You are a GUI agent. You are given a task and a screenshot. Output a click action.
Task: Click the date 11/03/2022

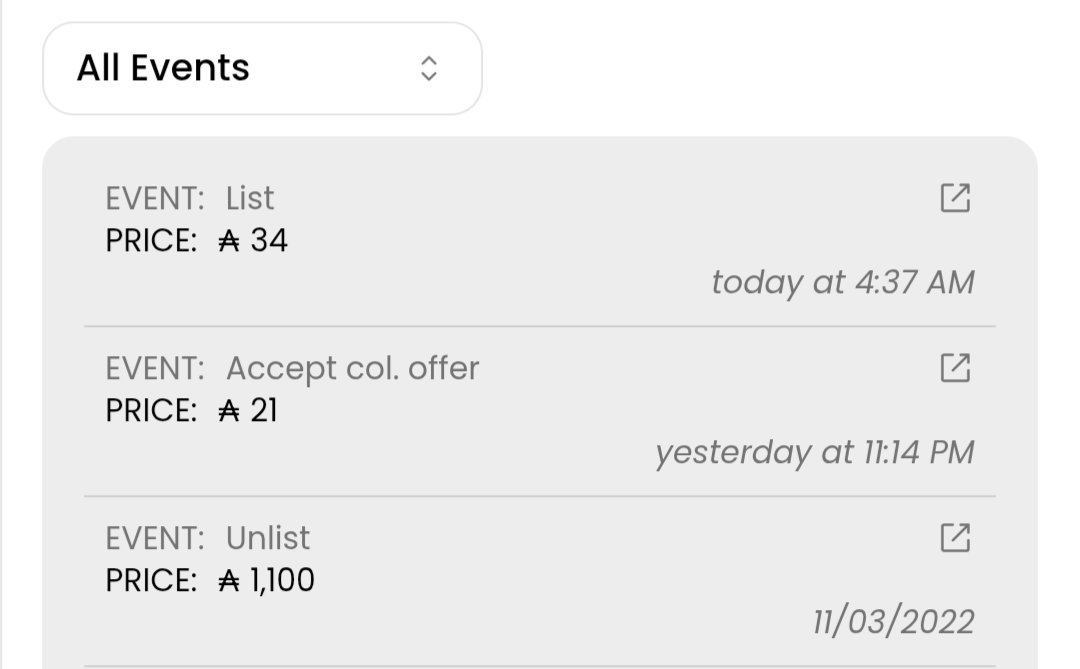893,623
